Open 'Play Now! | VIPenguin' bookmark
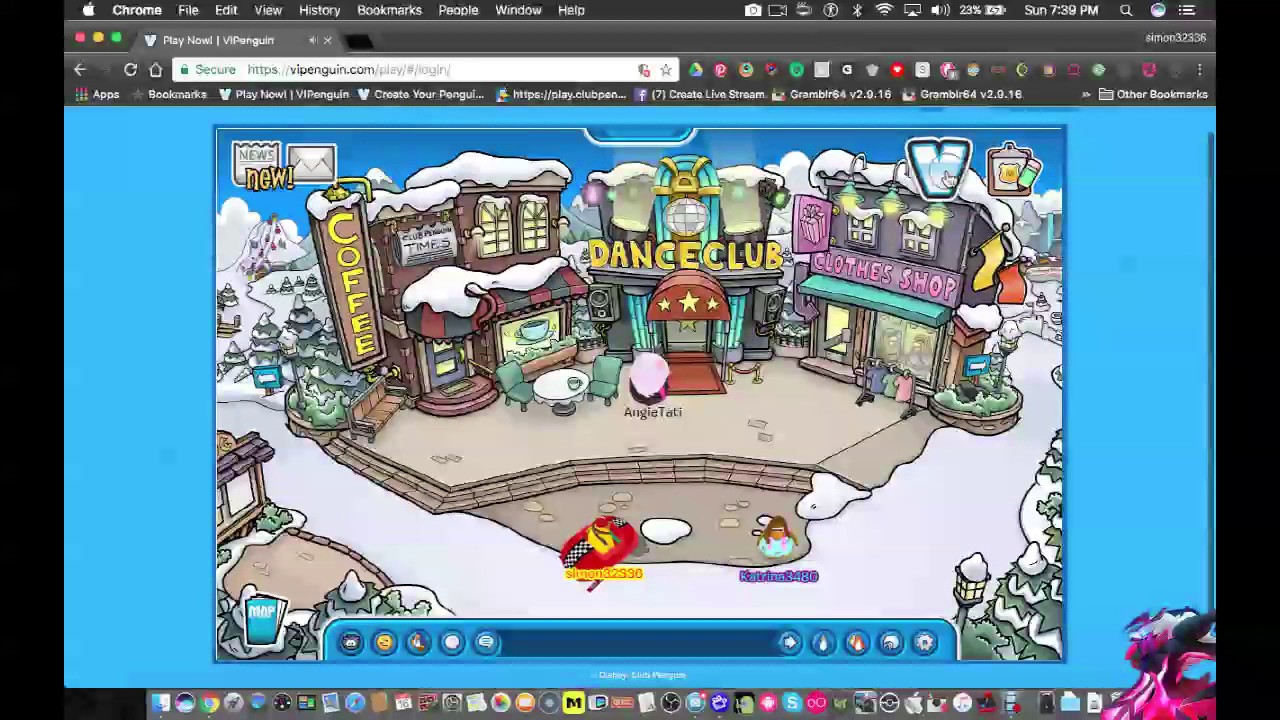This screenshot has width=1280, height=720. (283, 94)
